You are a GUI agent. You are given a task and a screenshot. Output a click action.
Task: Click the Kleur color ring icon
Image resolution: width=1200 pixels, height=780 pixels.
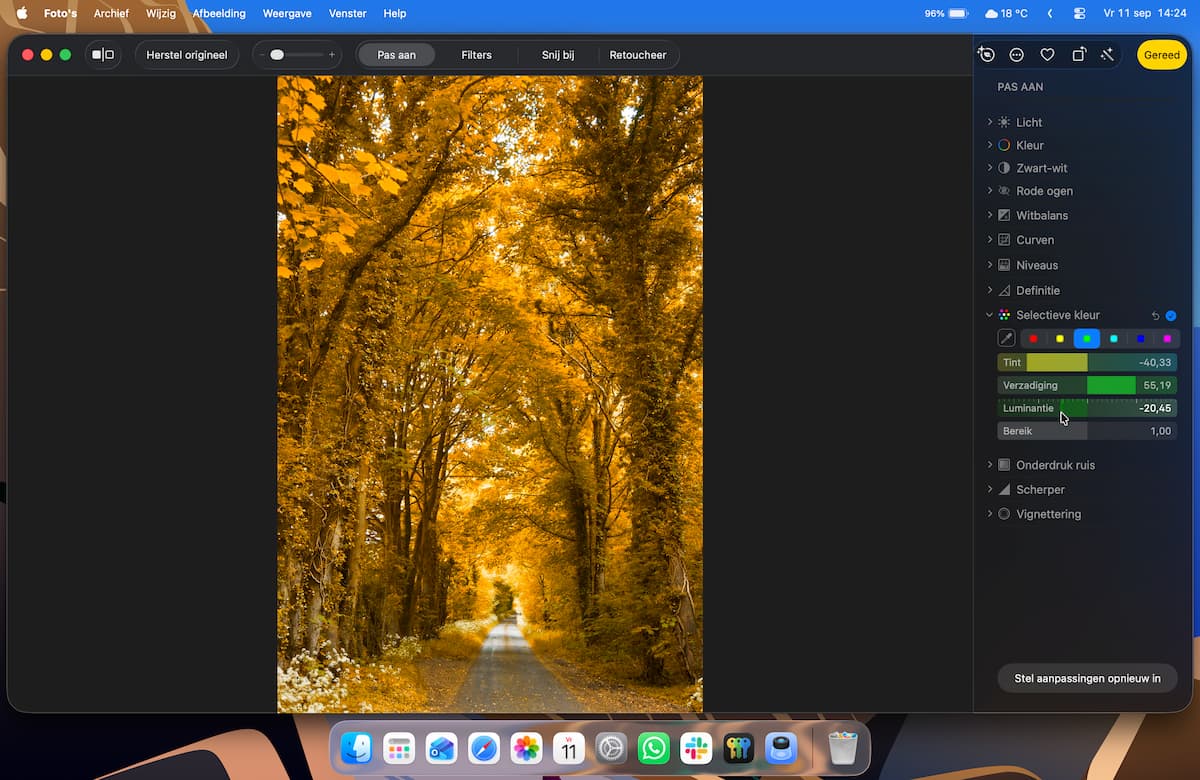1004,145
